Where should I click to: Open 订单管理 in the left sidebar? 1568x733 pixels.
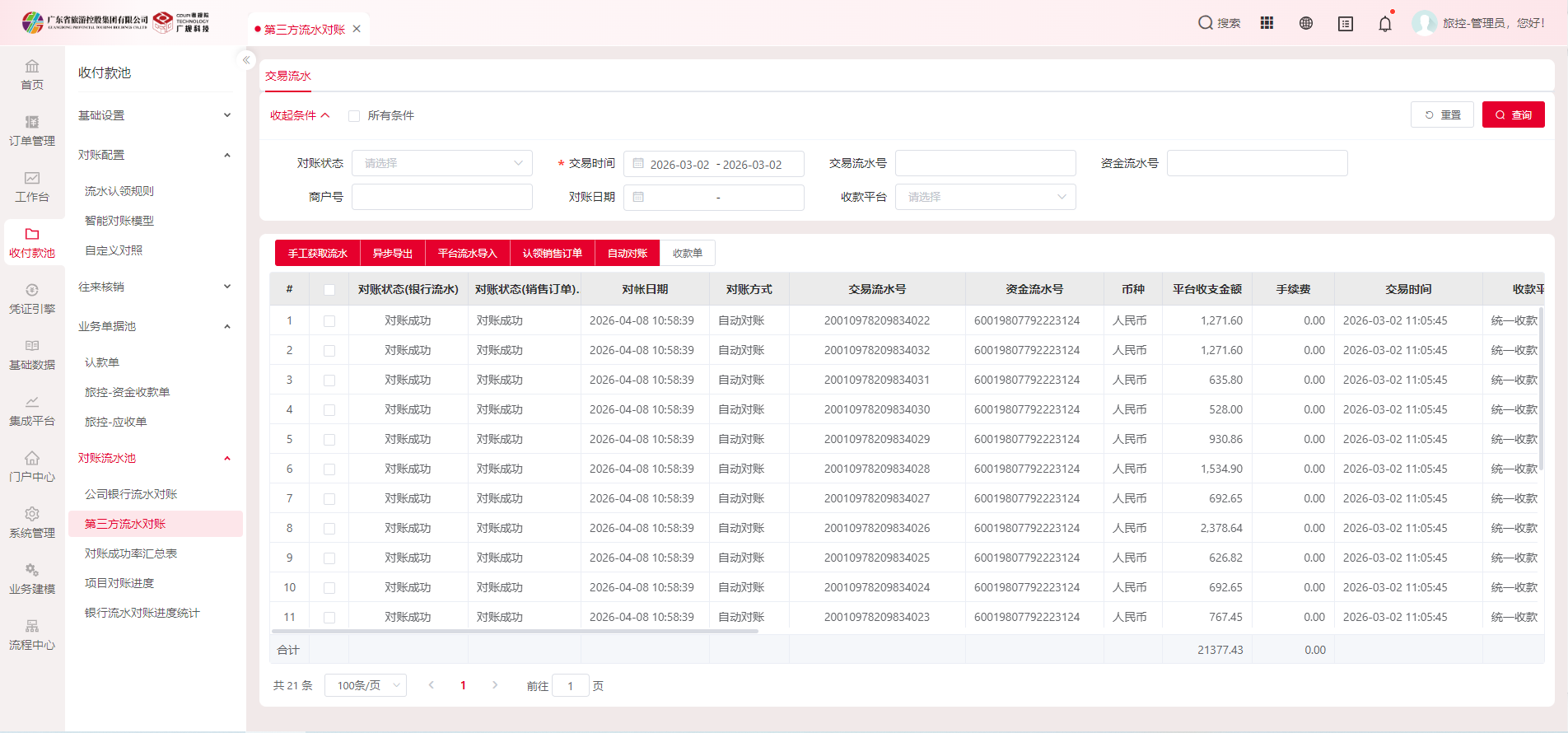(x=32, y=131)
